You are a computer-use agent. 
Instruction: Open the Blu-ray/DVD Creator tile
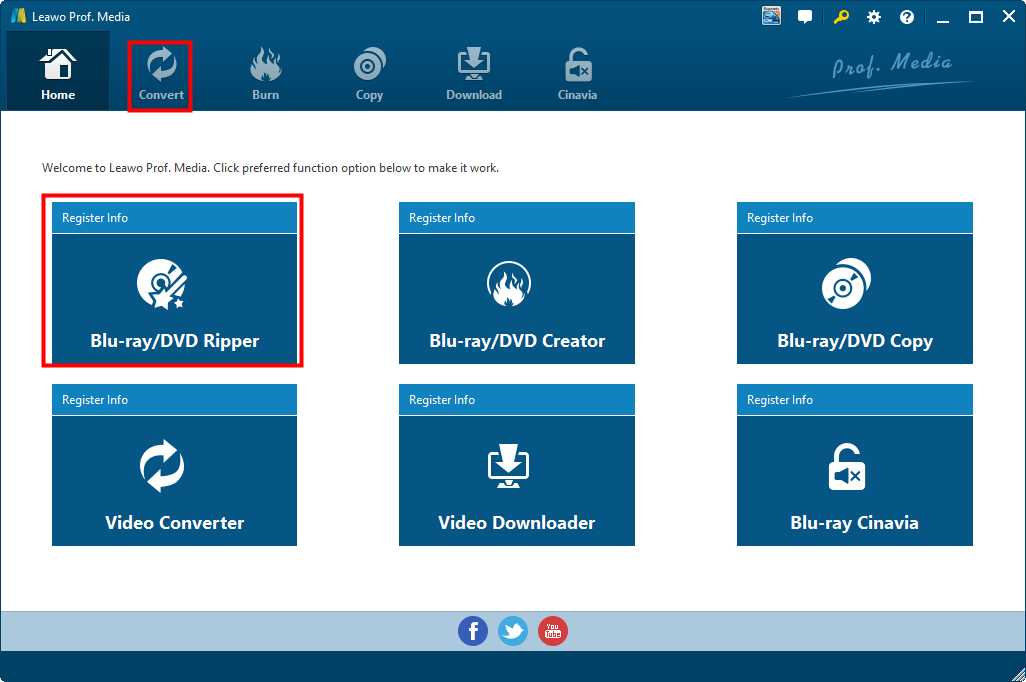pos(517,299)
